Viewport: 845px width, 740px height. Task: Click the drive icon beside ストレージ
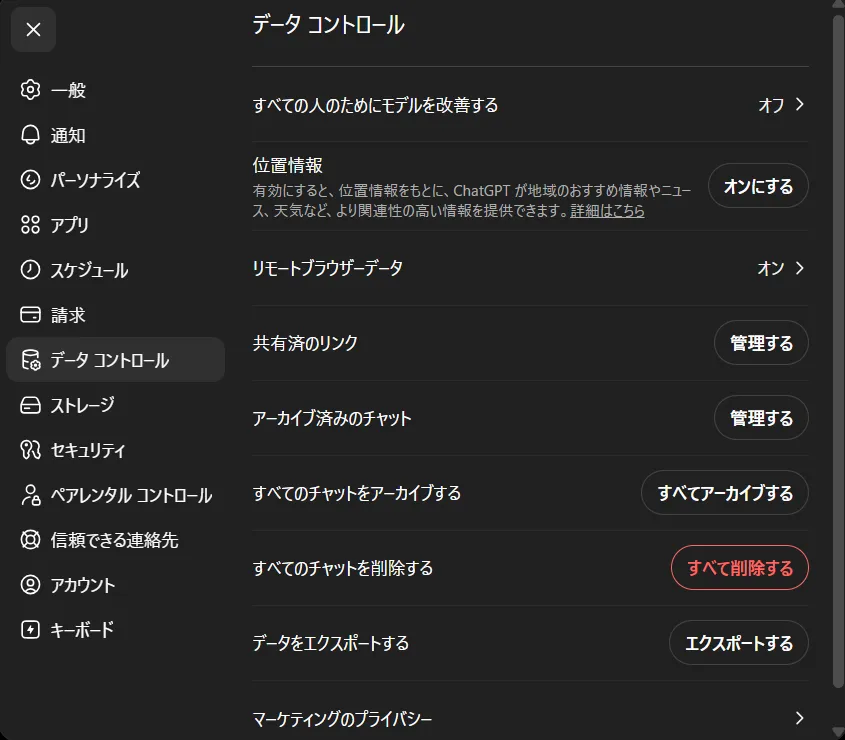[30, 405]
